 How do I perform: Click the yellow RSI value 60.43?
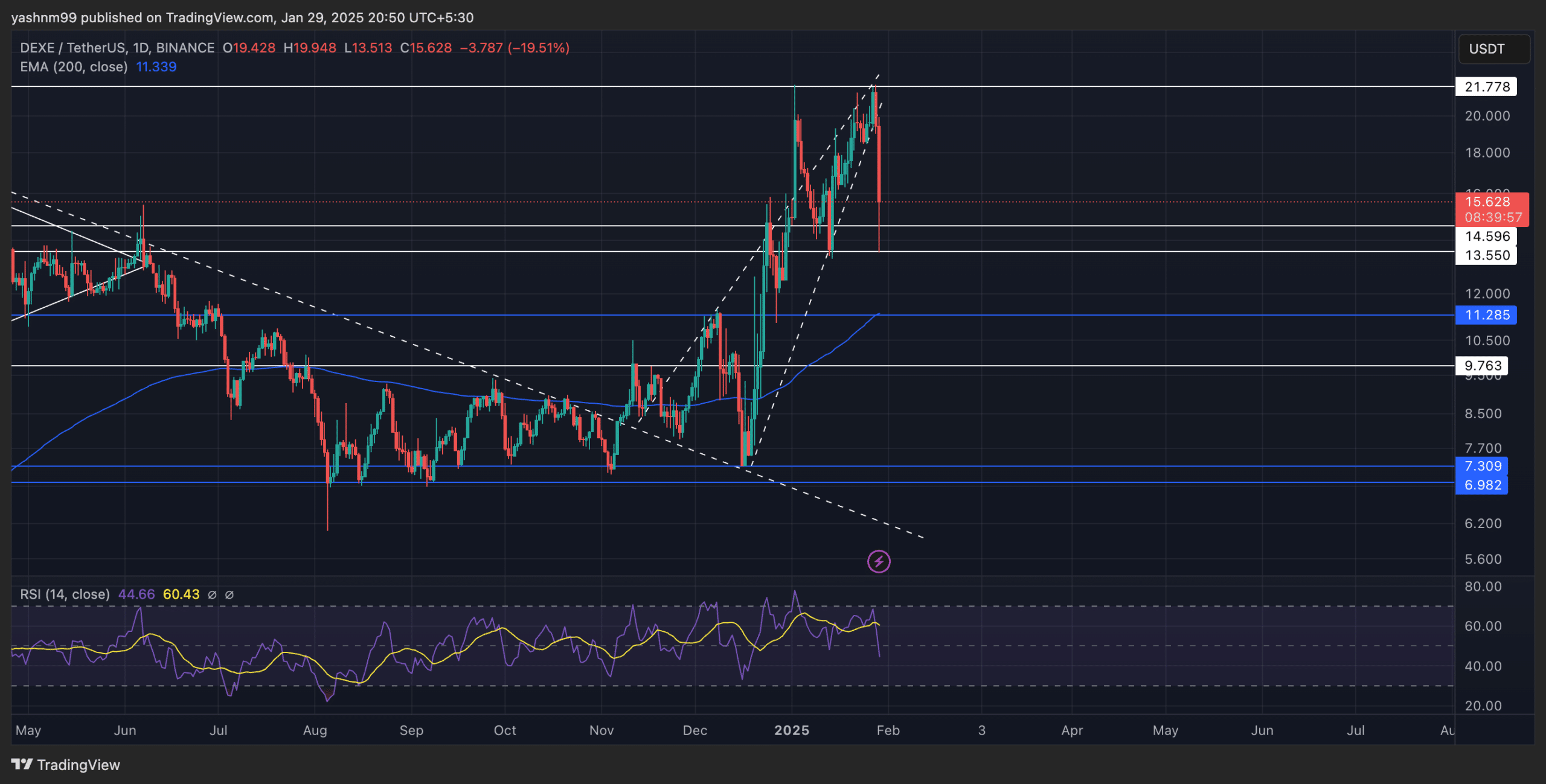pos(181,594)
